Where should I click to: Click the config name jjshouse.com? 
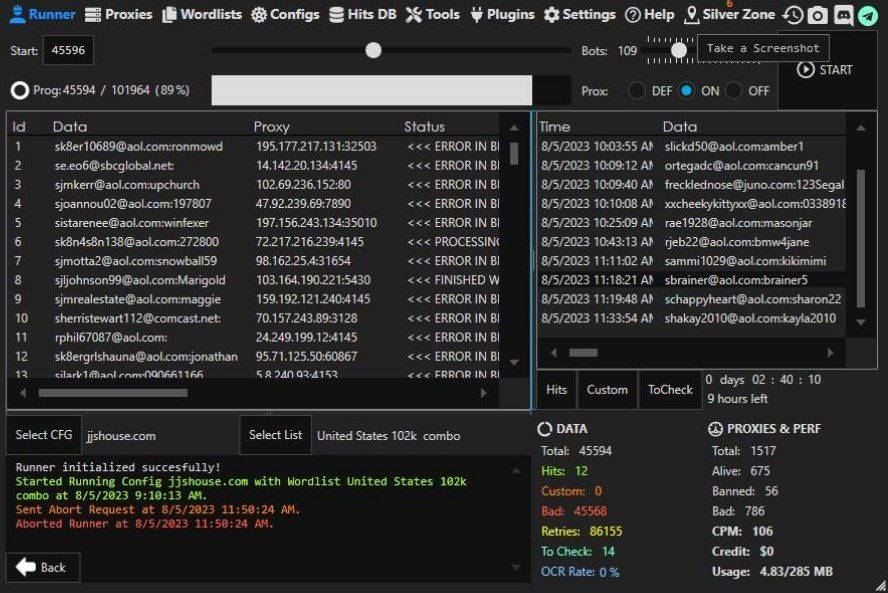pos(121,436)
